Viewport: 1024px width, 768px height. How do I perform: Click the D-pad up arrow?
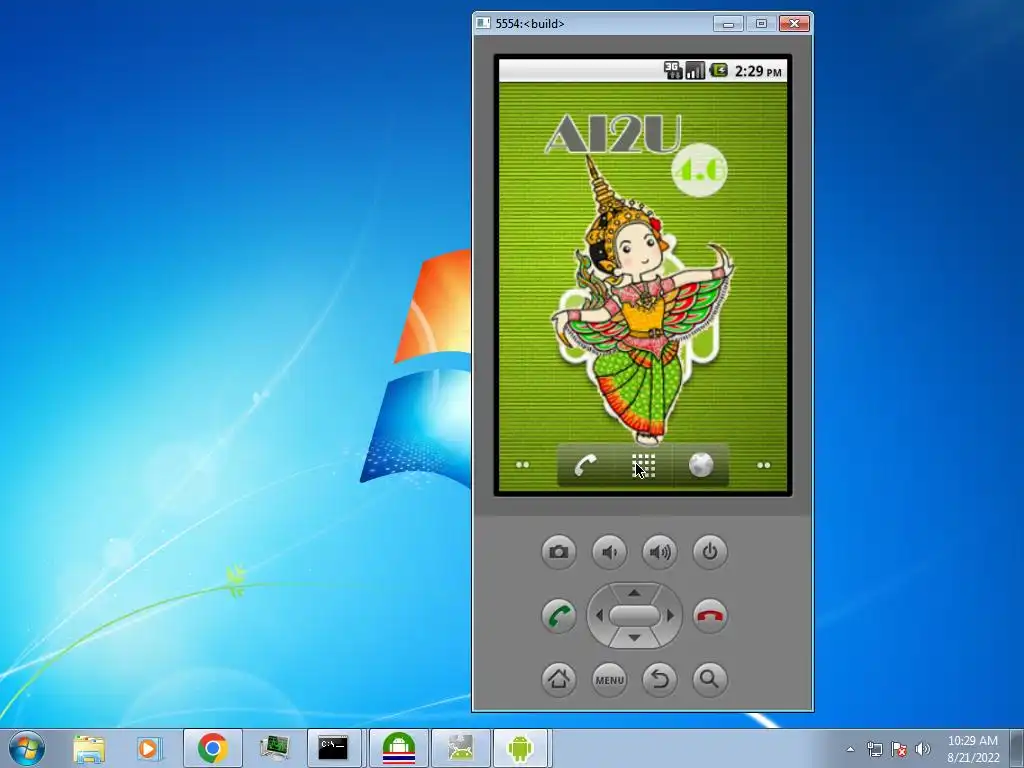634,592
